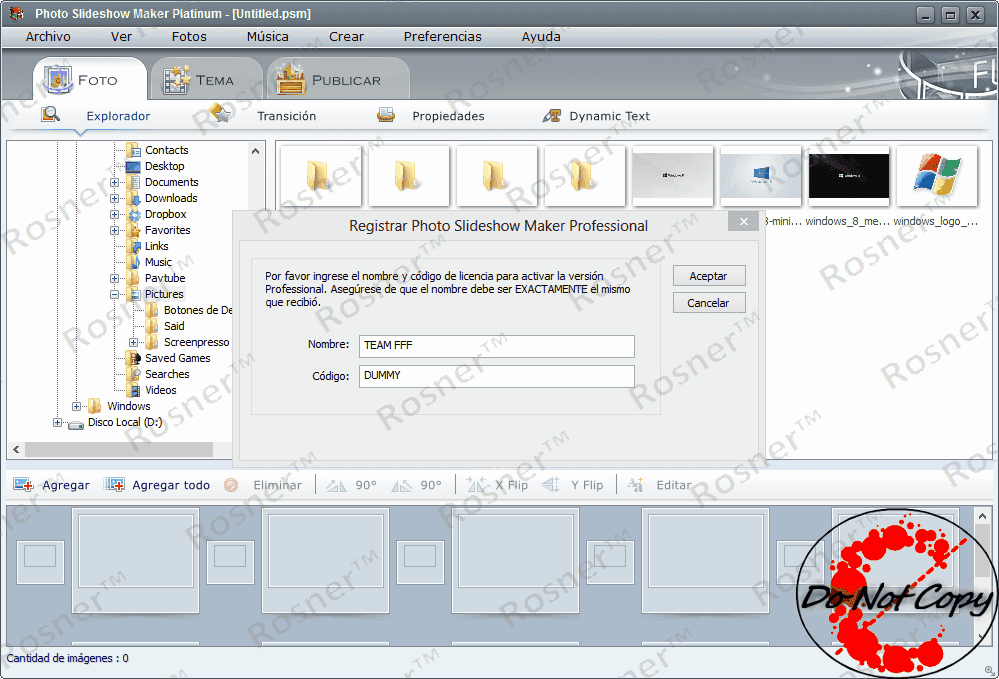Click the Disco Local drive icon
Screen dimensions: 999x679
point(76,424)
